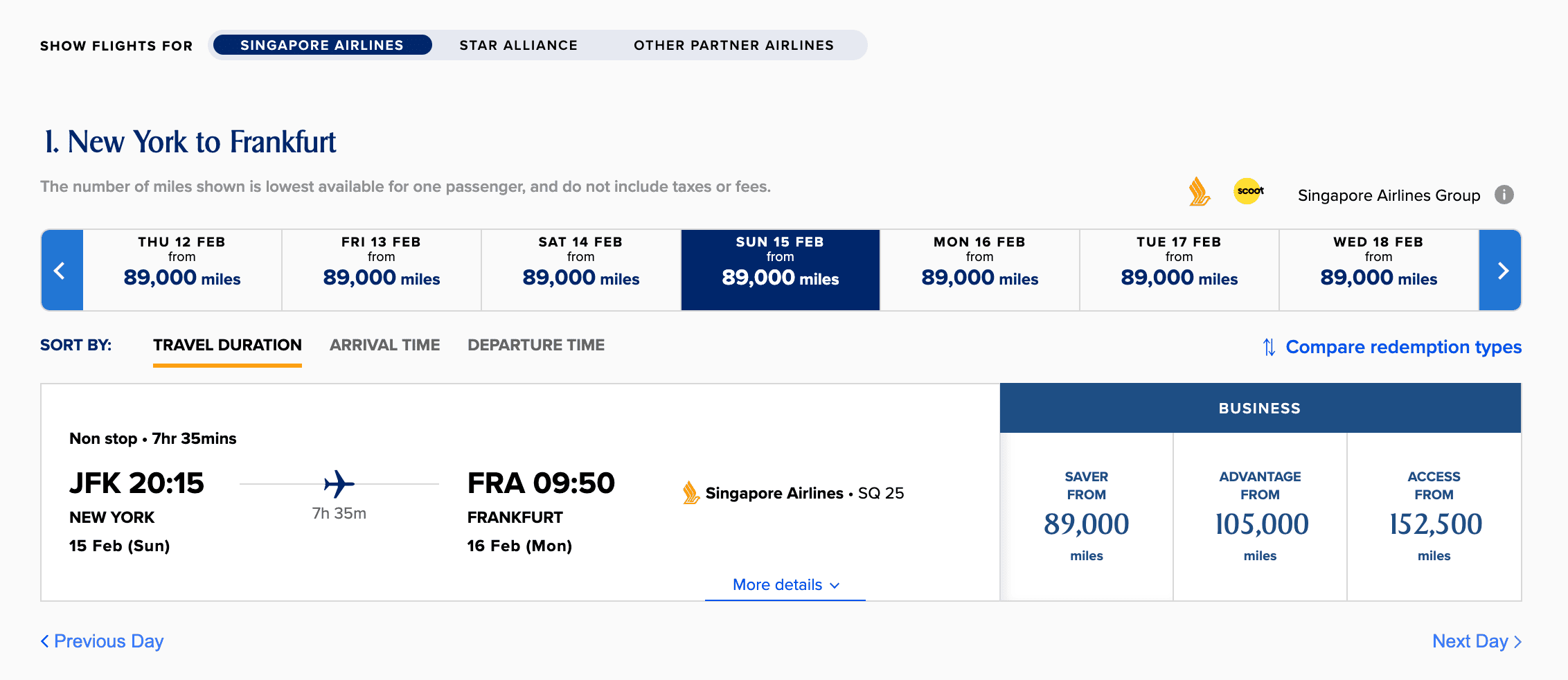Switch flights filter to Star Alliance
Image resolution: width=1568 pixels, height=680 pixels.
(x=518, y=45)
